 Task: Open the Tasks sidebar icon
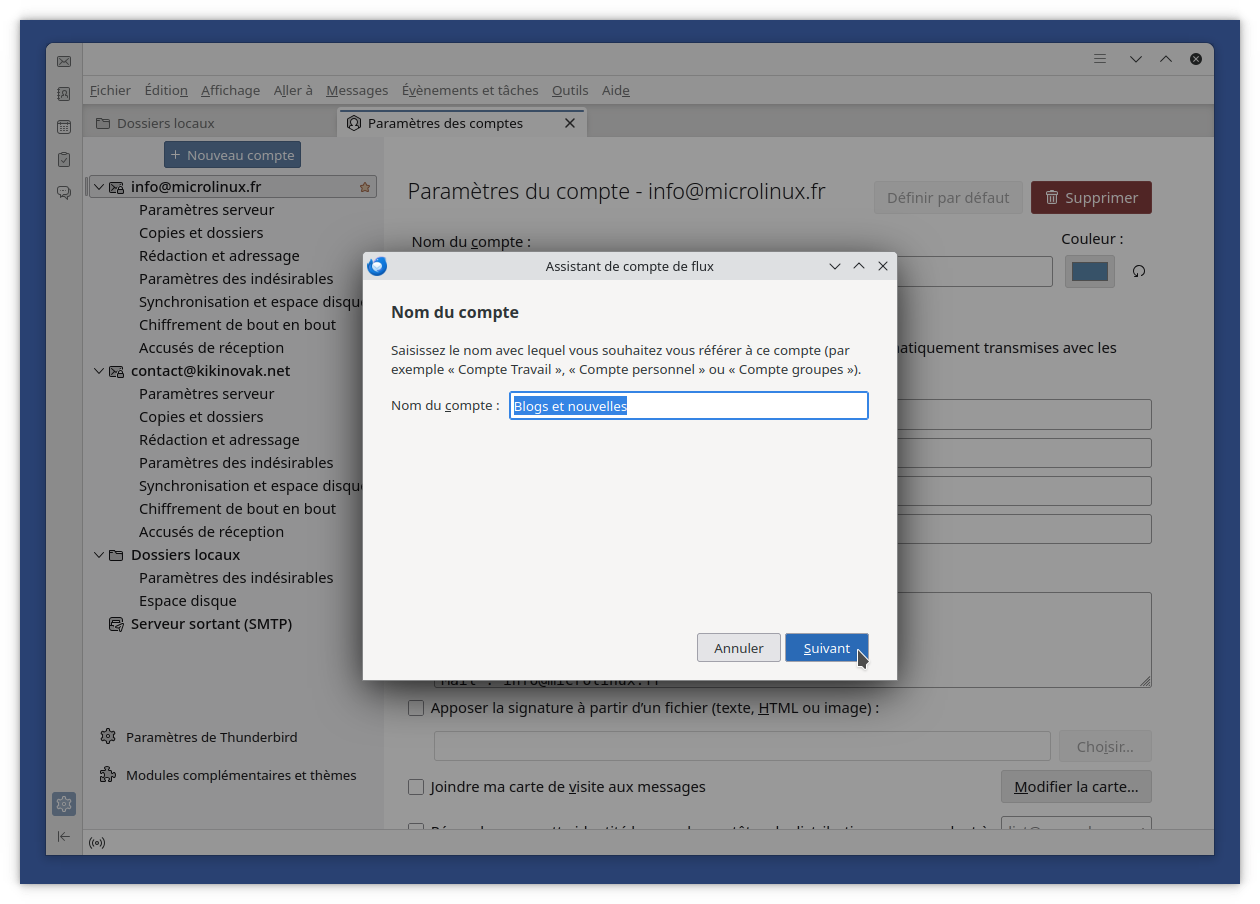tap(64, 159)
